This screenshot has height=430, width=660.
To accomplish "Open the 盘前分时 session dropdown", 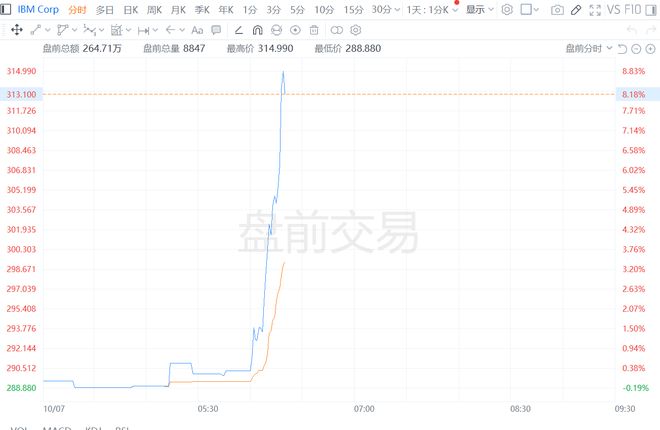I will tap(588, 48).
